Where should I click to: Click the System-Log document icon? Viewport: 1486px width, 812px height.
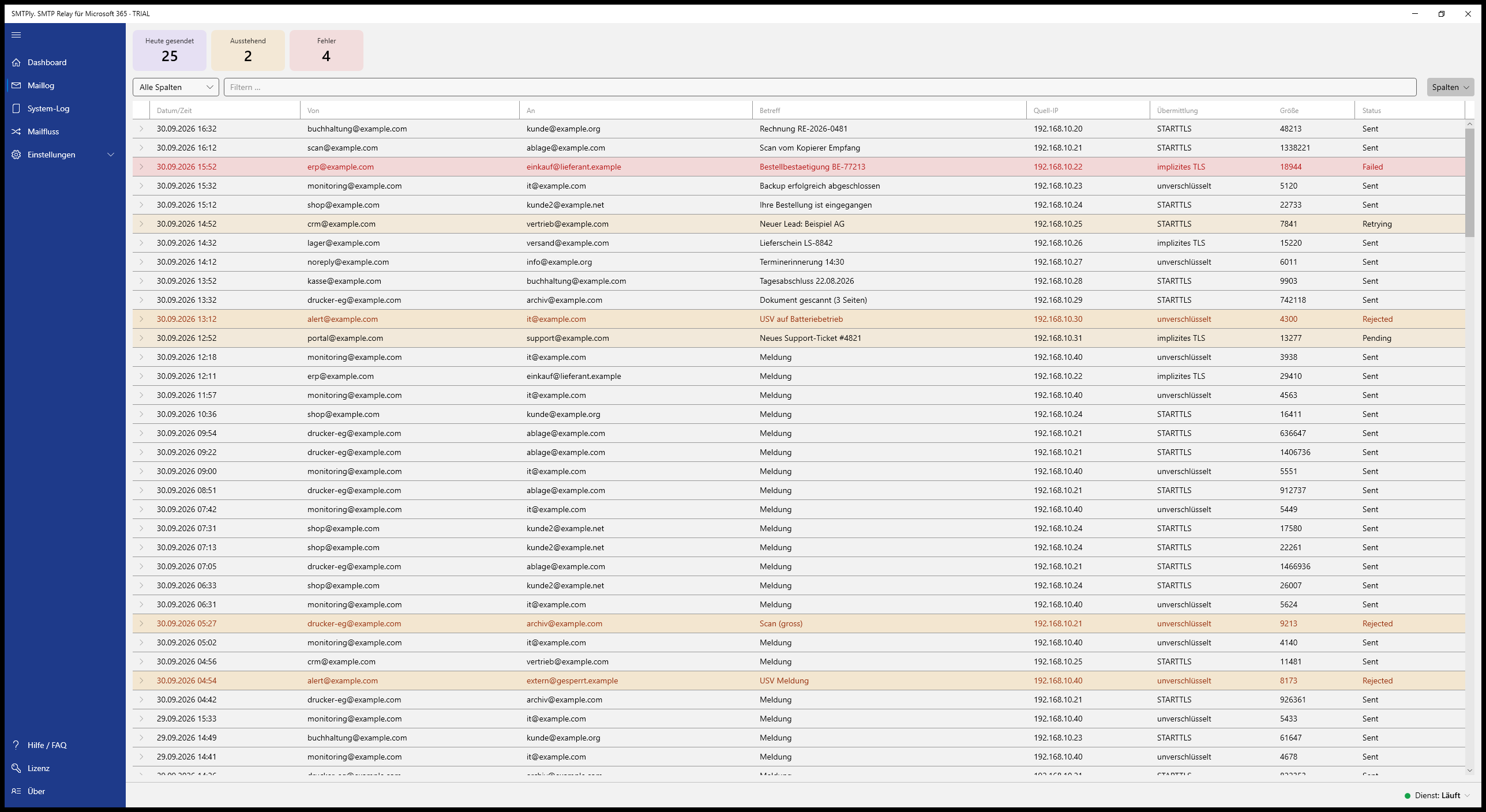pos(16,108)
